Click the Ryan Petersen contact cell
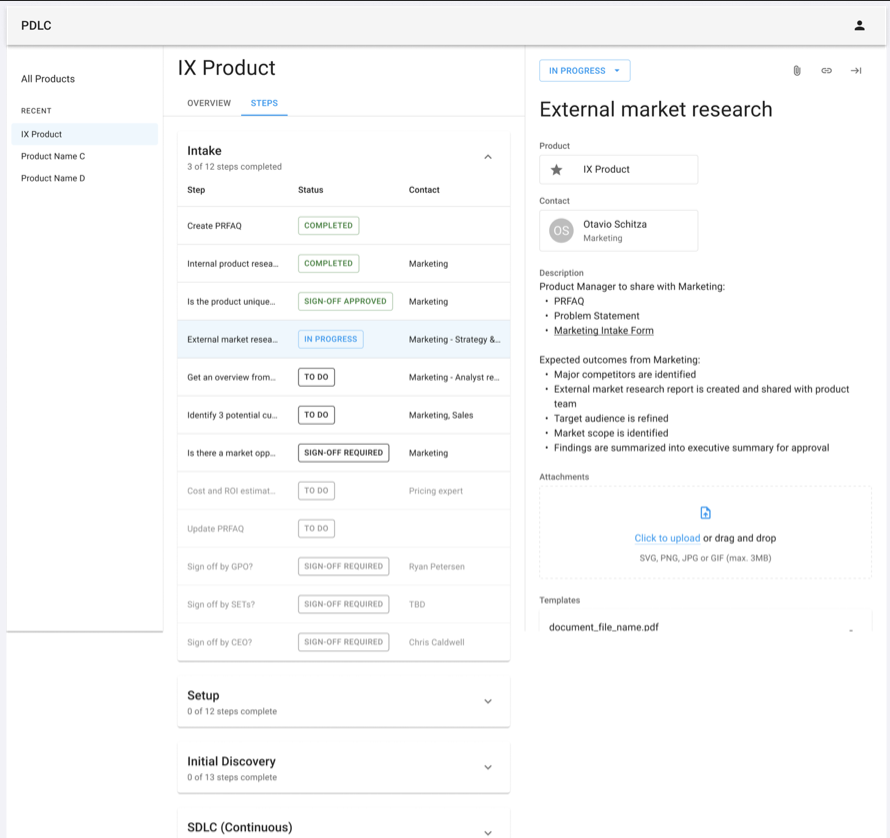The width and height of the screenshot is (890, 838). tap(436, 567)
